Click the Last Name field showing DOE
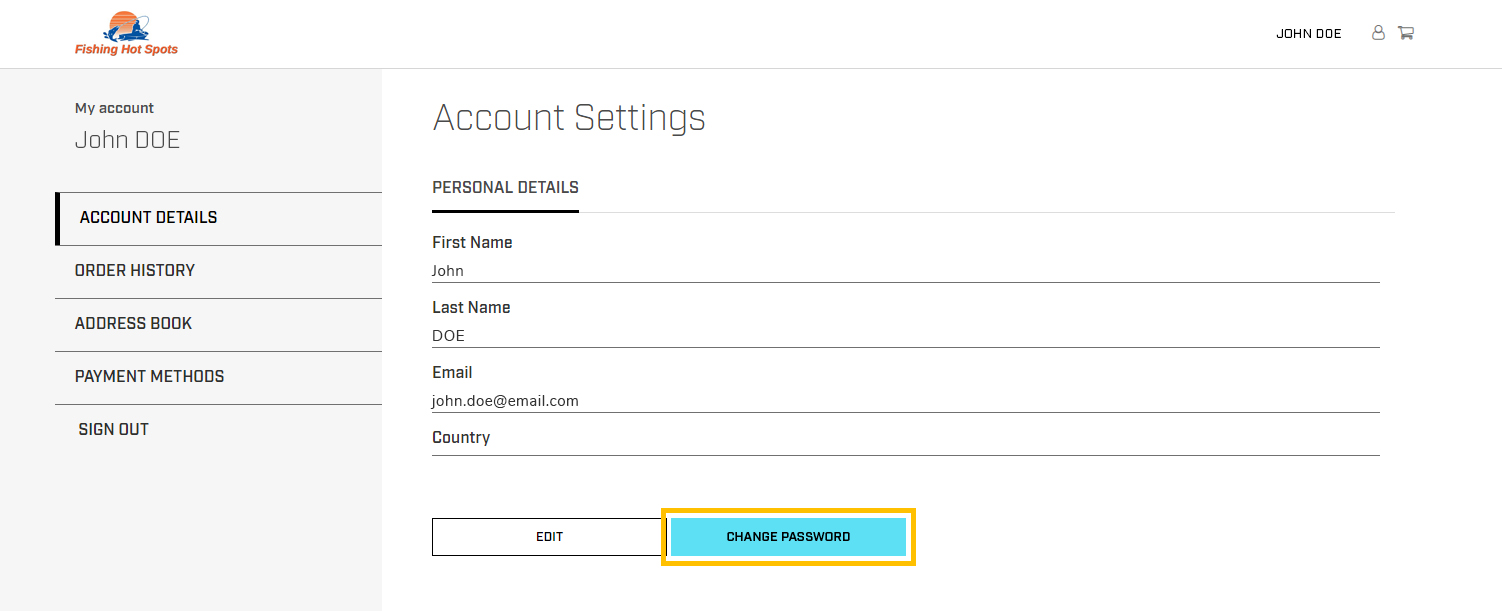Image resolution: width=1502 pixels, height=611 pixels. coord(906,336)
